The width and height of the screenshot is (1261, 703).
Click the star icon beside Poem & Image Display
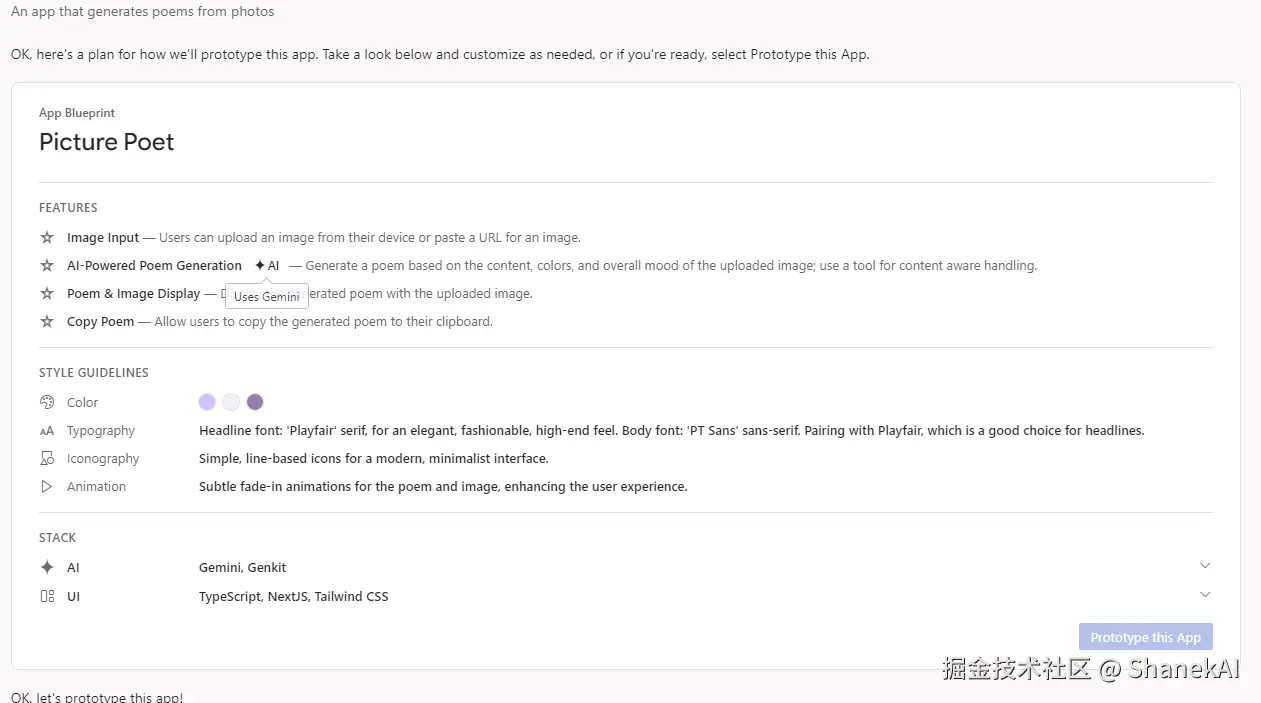[47, 294]
